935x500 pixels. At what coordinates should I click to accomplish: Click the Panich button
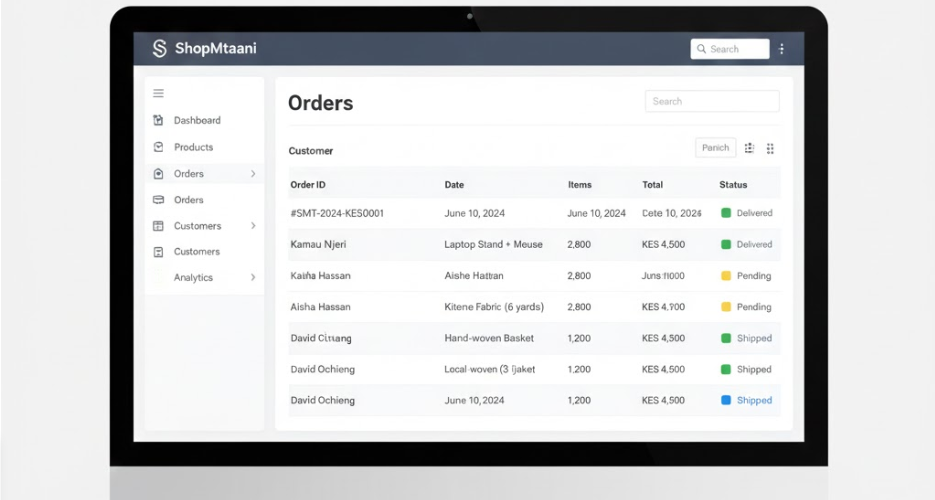(715, 148)
